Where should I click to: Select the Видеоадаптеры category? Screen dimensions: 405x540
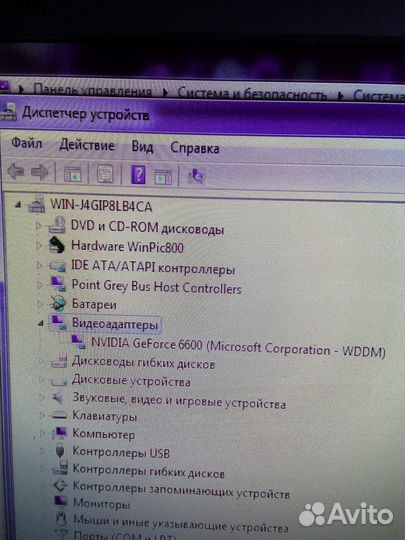click(115, 324)
